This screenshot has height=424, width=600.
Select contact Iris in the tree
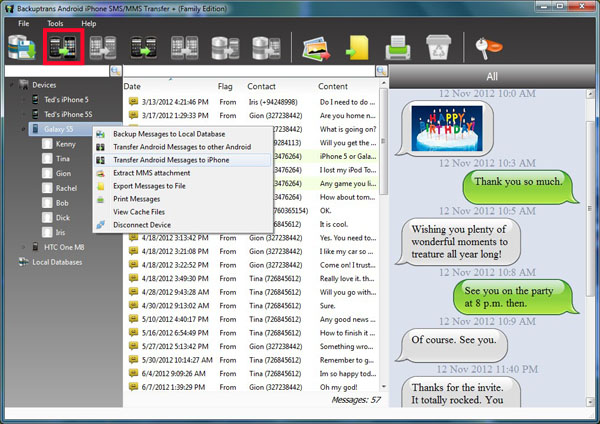60,232
